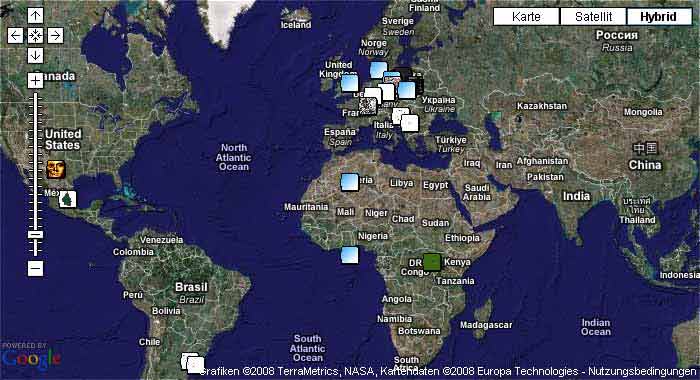700x380 pixels.
Task: Switch to Karte map view
Action: [526, 17]
